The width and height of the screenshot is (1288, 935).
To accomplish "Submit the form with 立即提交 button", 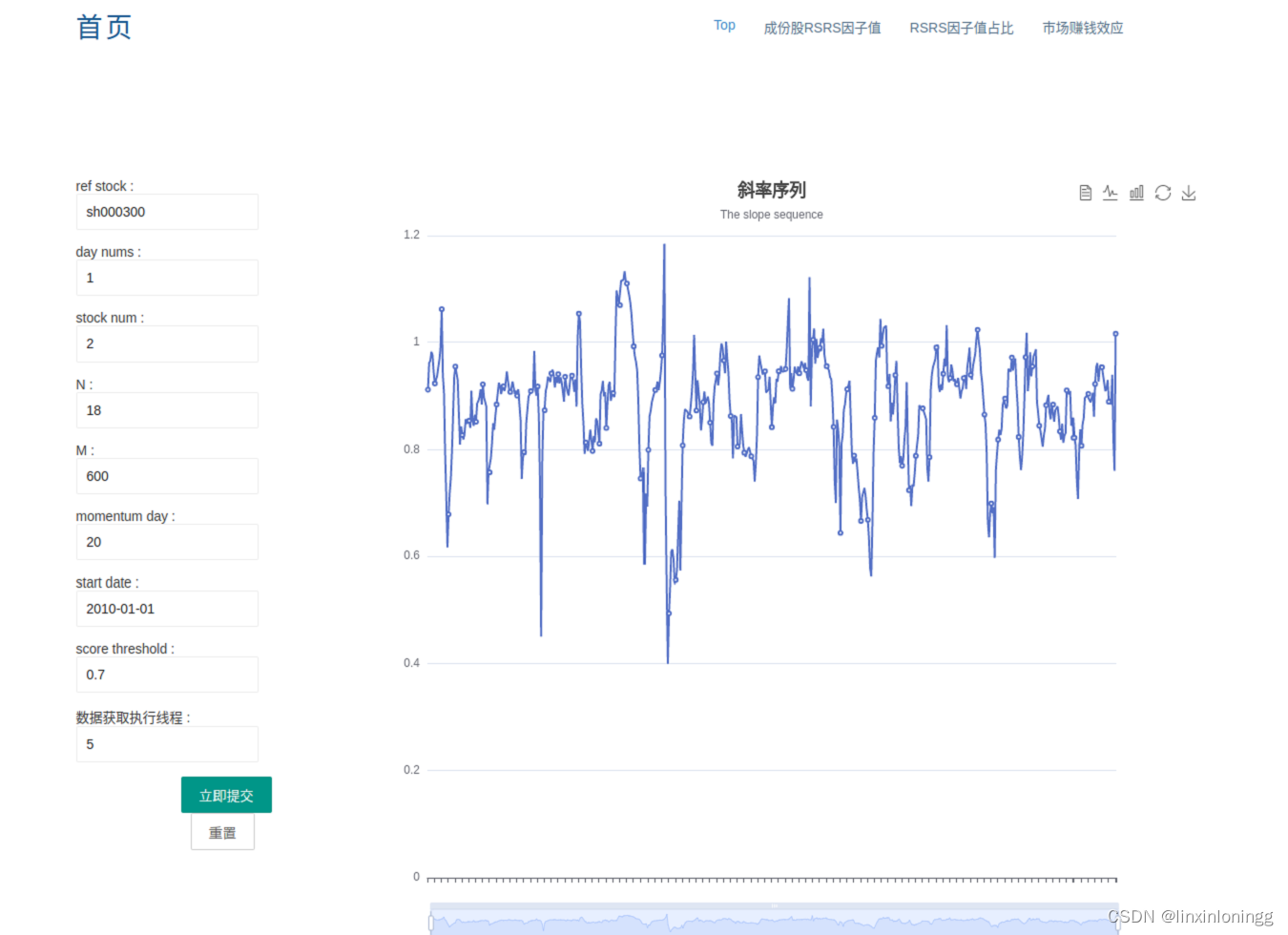I will [226, 795].
